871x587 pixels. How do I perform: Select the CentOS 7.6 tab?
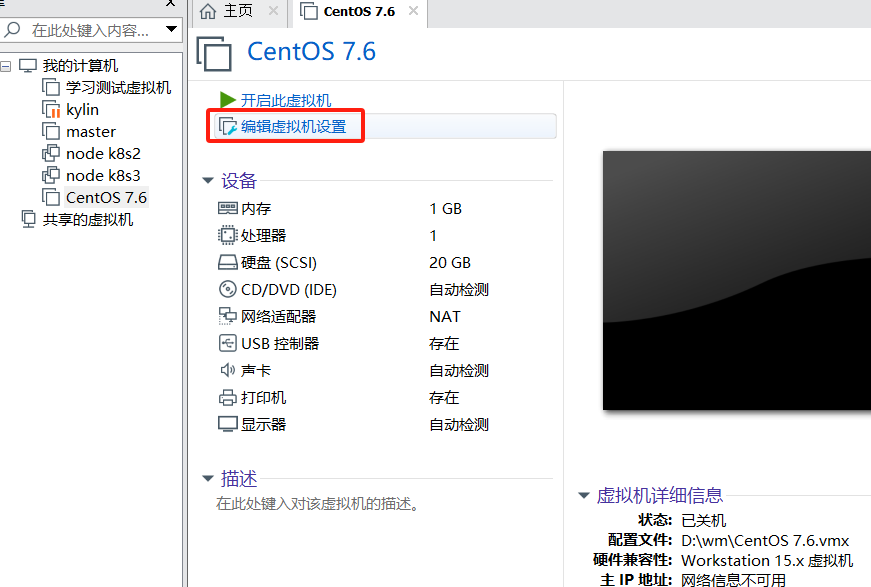[x=359, y=12]
